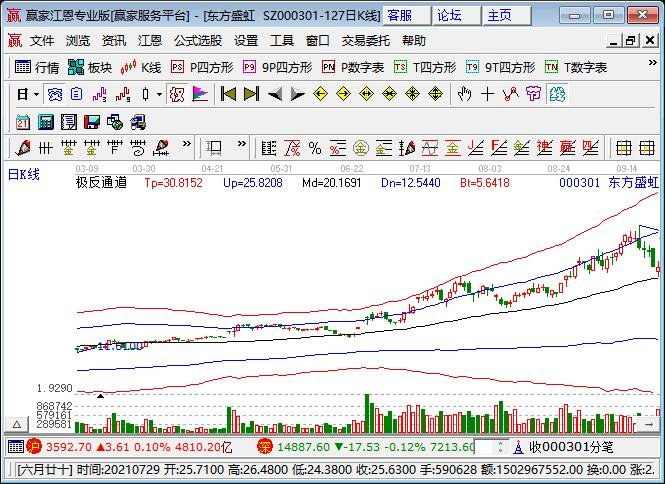Toggle the green 线 icon
665x484 pixels.
pyautogui.click(x=557, y=94)
